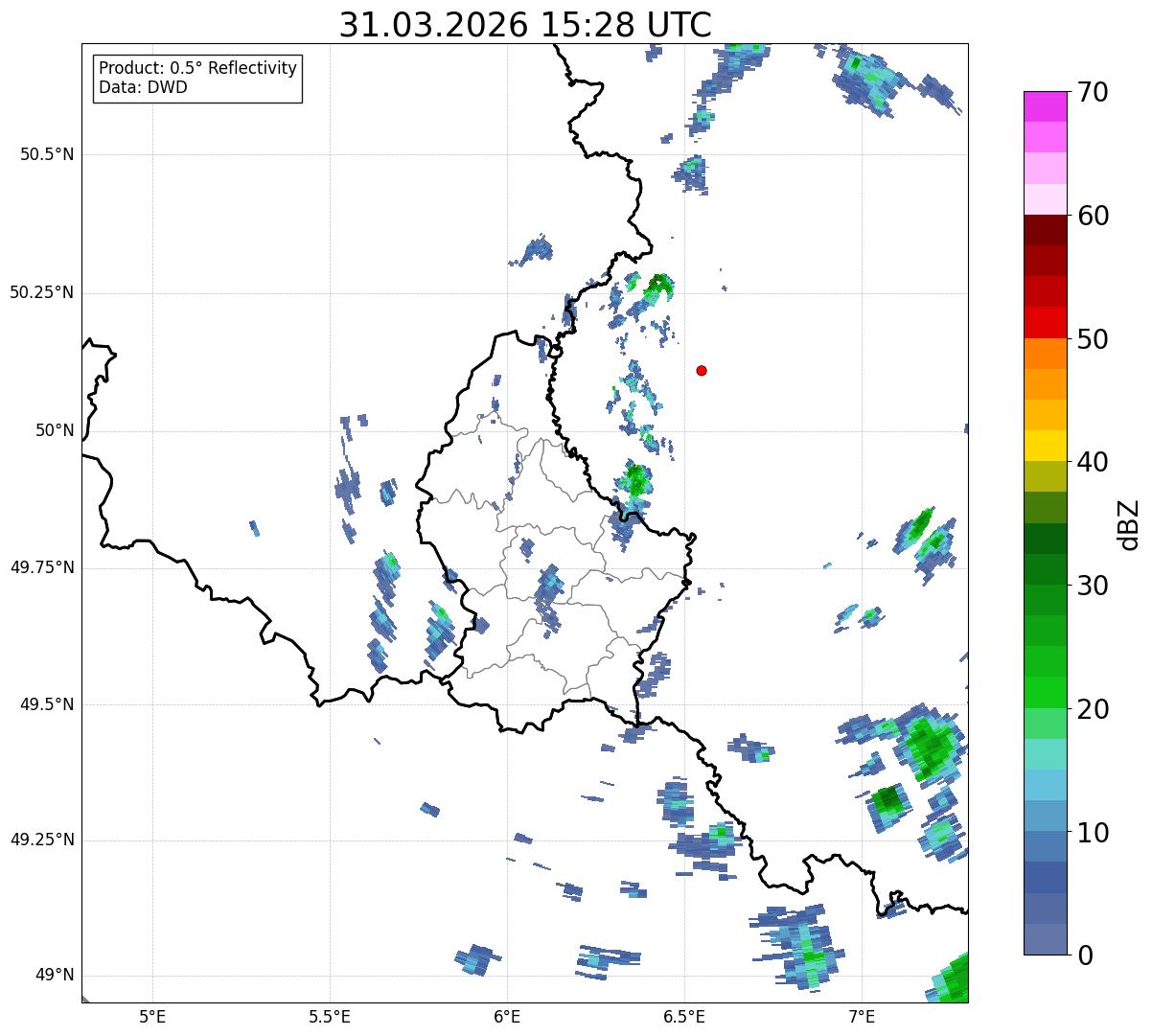
Task: Click the orange 50 dBZ color band
Action: coord(1045,354)
